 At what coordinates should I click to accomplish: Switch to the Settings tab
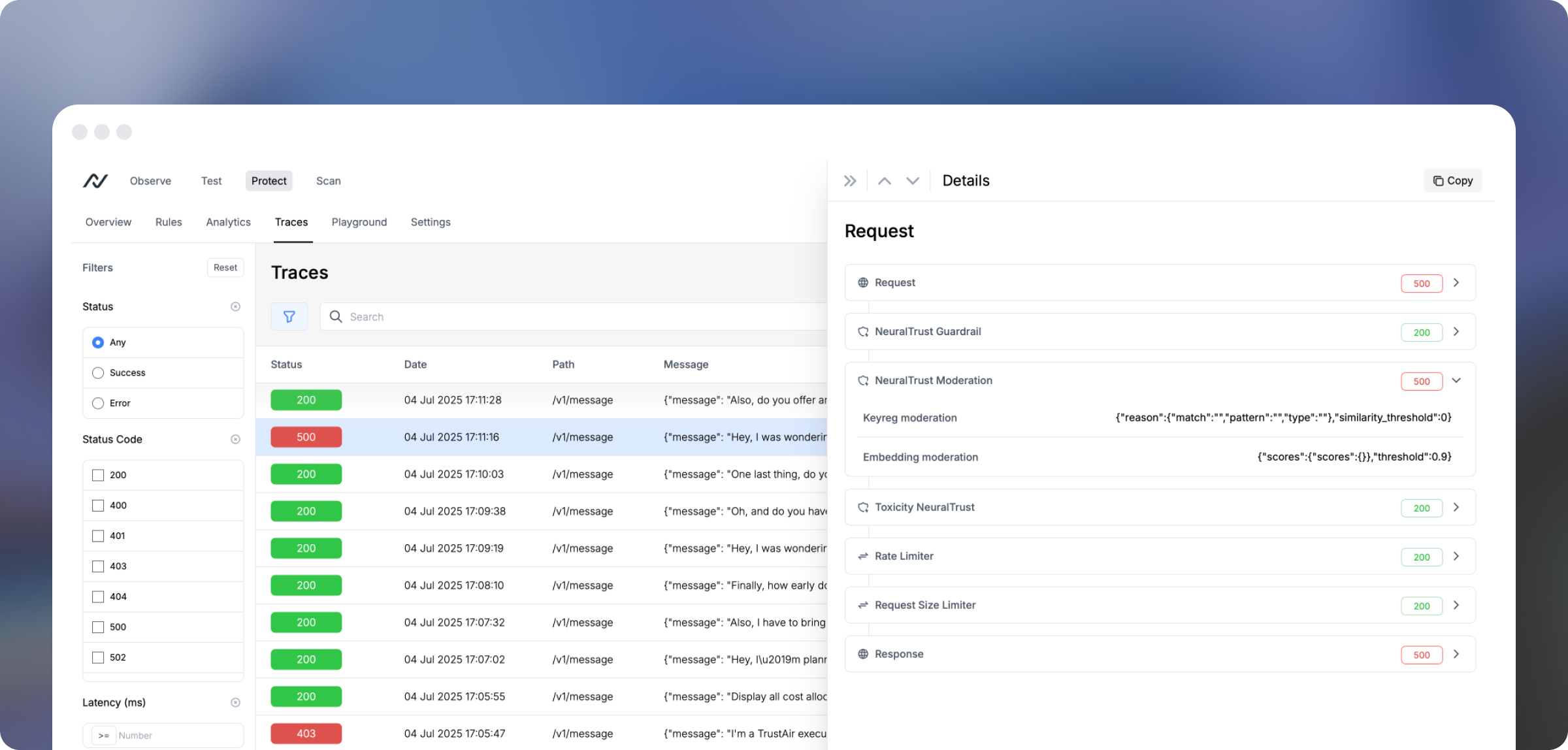click(431, 222)
